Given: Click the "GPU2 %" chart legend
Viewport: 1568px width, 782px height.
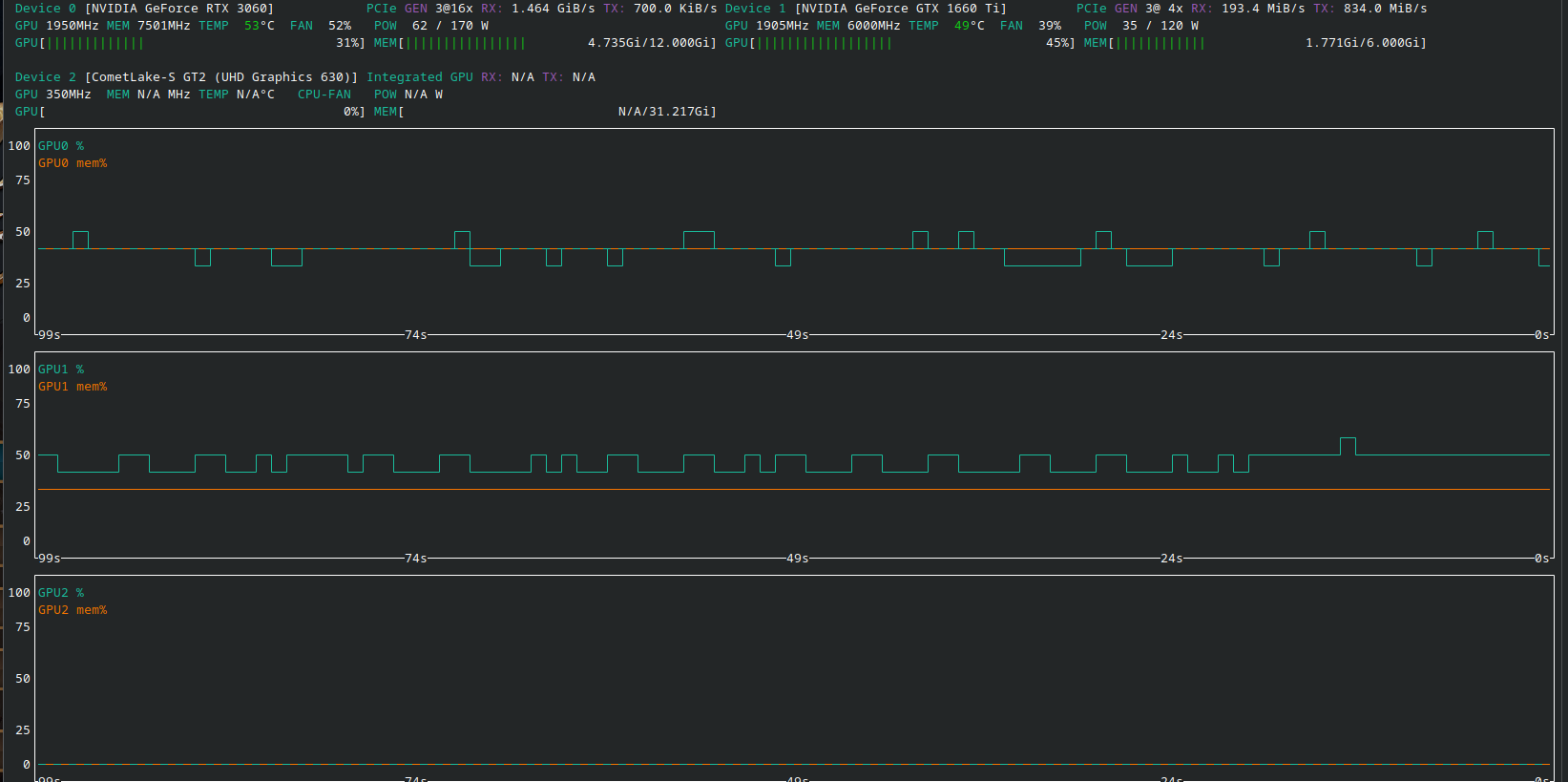Looking at the screenshot, I should coord(61,593).
